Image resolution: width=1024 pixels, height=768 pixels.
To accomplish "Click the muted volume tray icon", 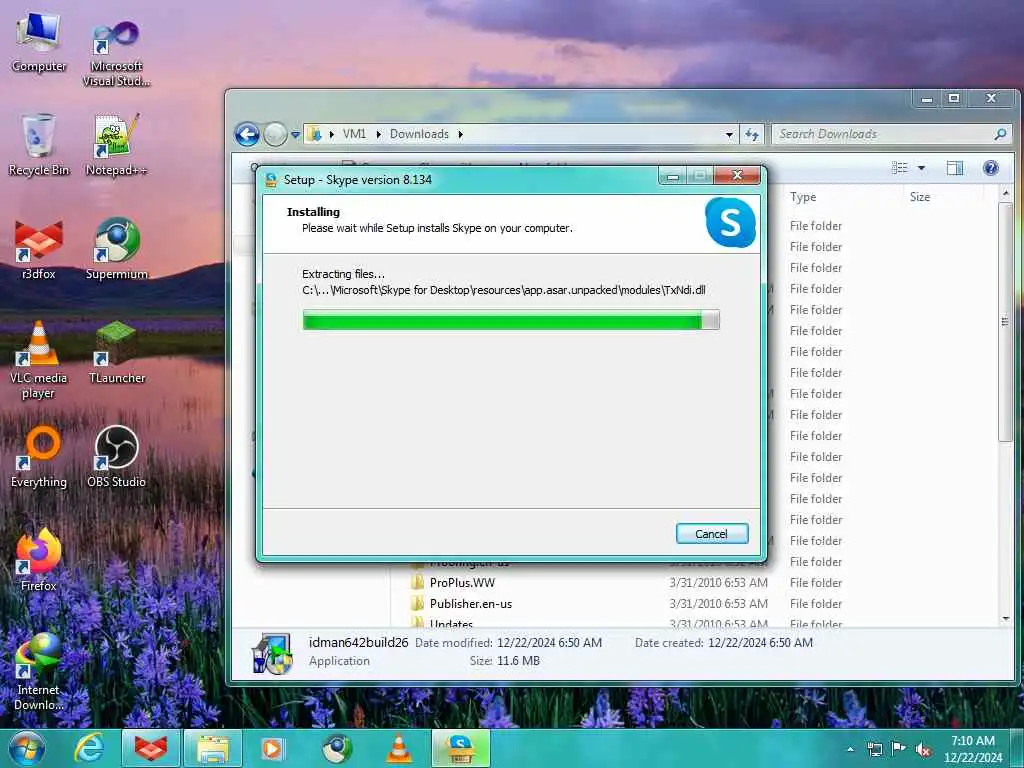I will [x=923, y=750].
